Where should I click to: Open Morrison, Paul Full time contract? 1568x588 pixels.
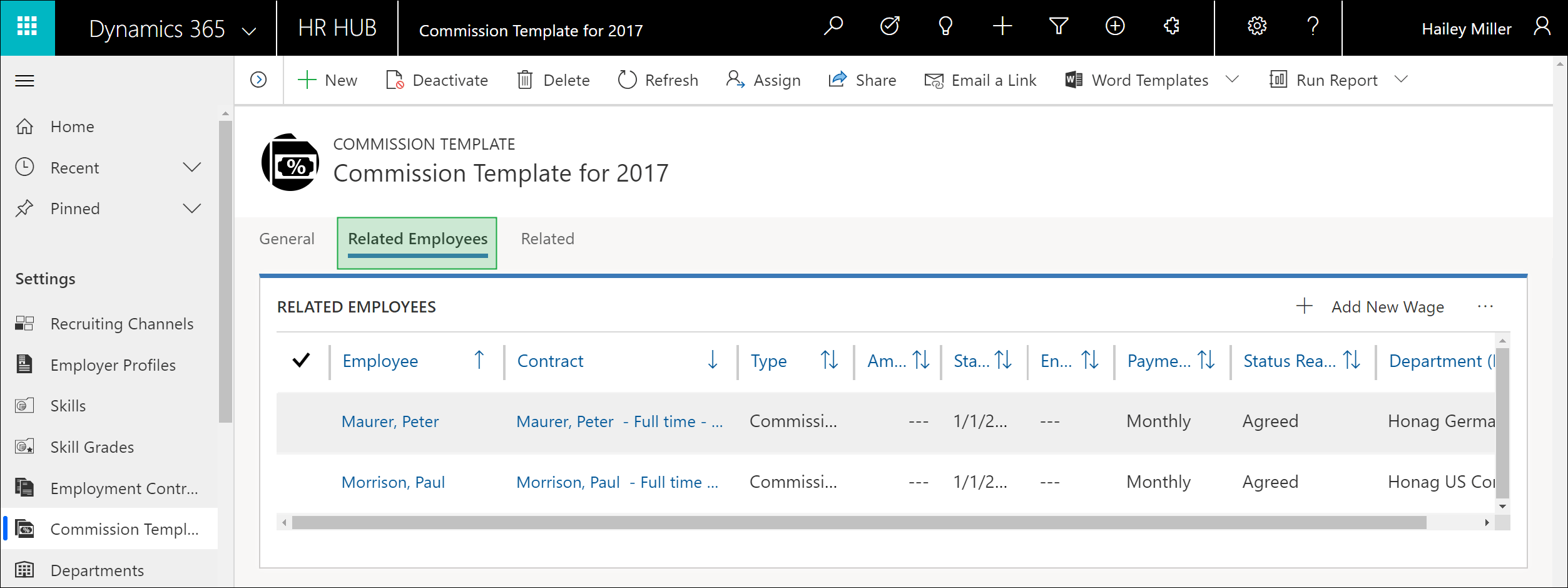pos(617,482)
